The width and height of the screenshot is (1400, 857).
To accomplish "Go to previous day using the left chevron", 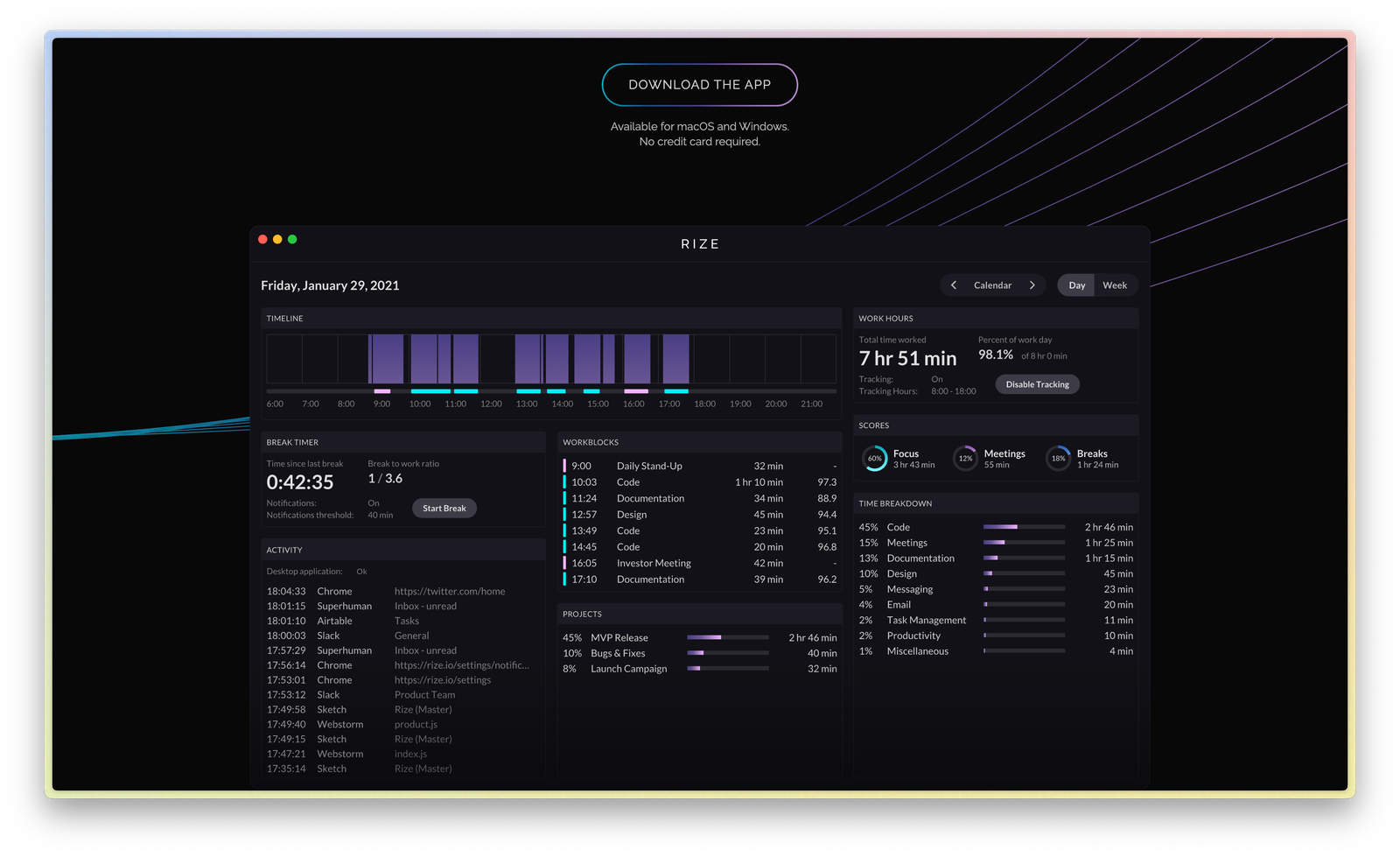I will [x=954, y=284].
